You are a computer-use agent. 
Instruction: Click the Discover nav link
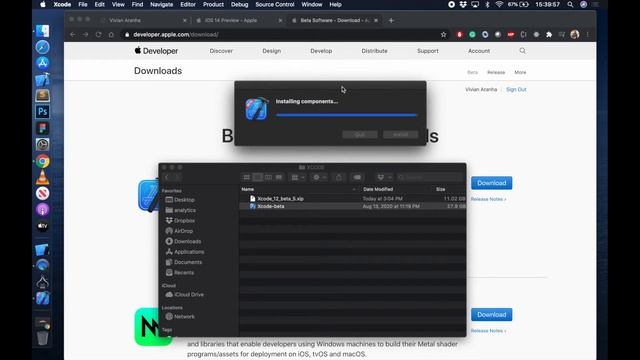221,51
